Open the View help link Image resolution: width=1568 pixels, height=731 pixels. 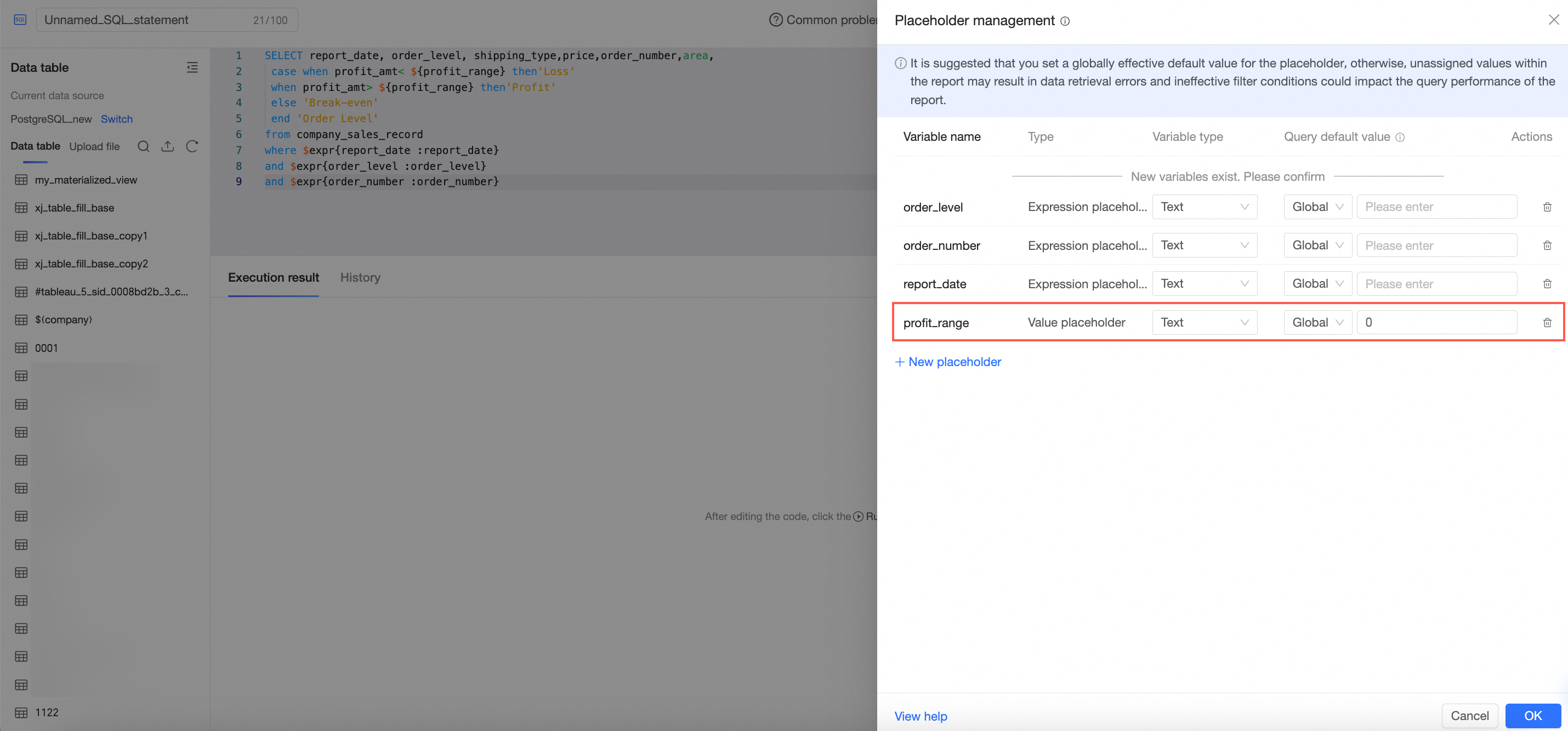click(921, 716)
